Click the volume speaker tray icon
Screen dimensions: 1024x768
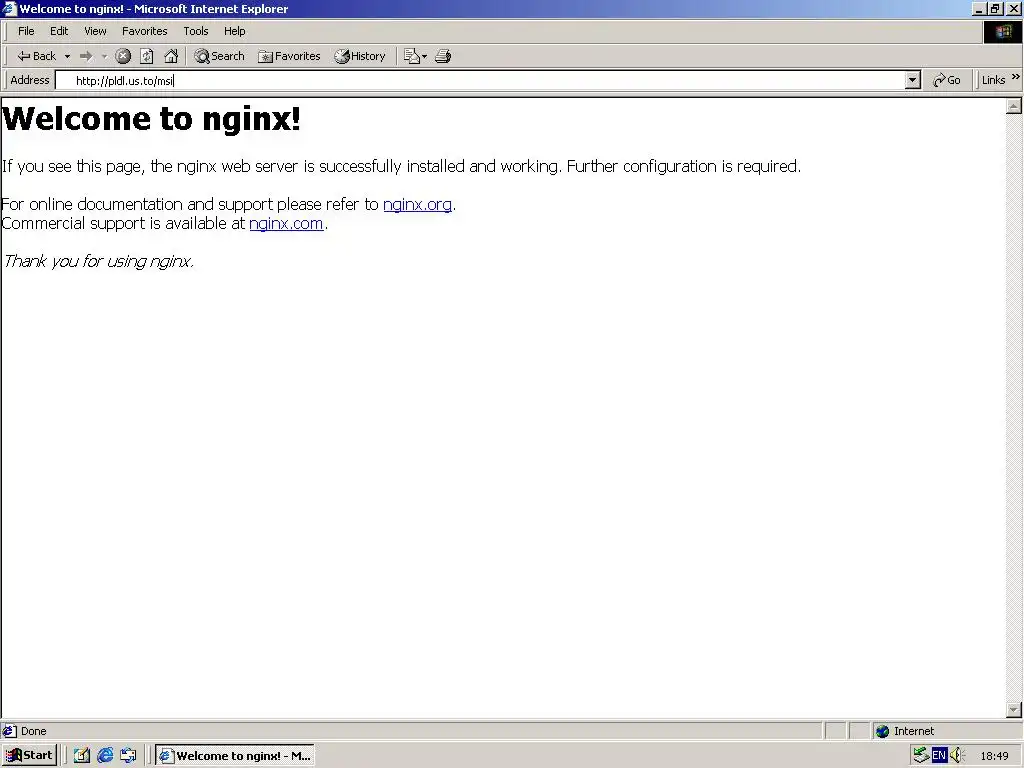point(957,756)
